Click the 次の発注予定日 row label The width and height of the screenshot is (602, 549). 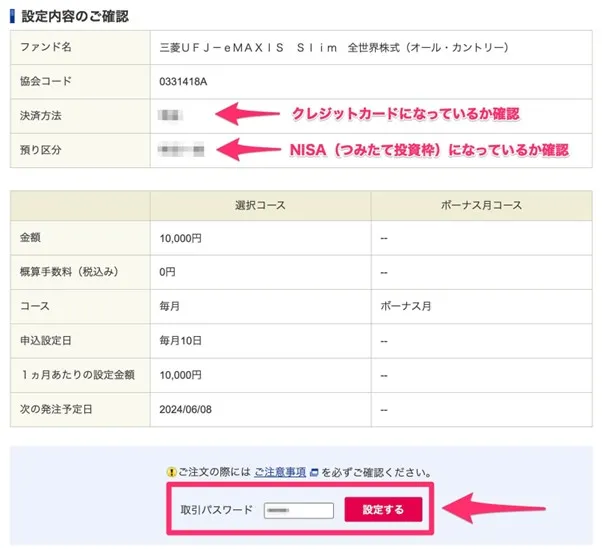pyautogui.click(x=56, y=409)
